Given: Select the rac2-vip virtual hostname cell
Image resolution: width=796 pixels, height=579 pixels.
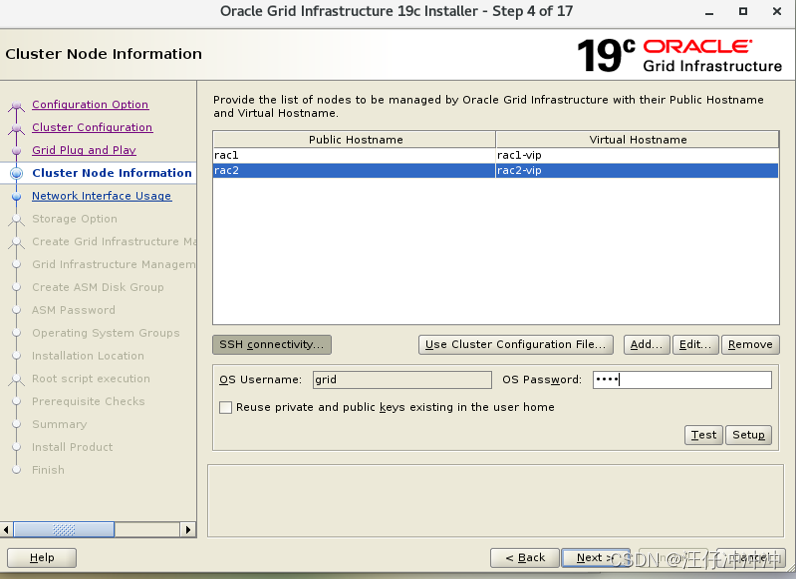Looking at the screenshot, I should [x=637, y=171].
